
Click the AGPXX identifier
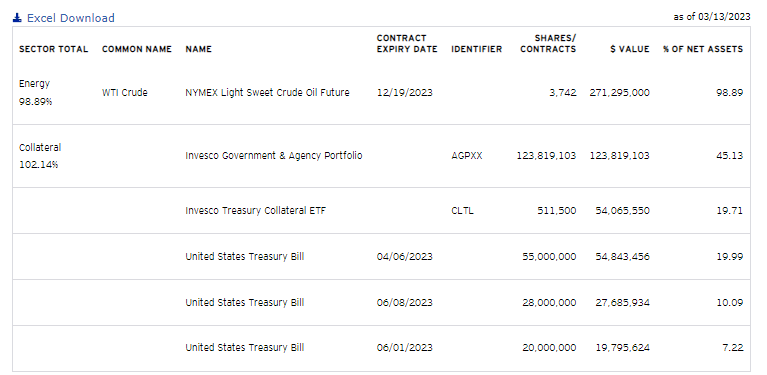467,155
